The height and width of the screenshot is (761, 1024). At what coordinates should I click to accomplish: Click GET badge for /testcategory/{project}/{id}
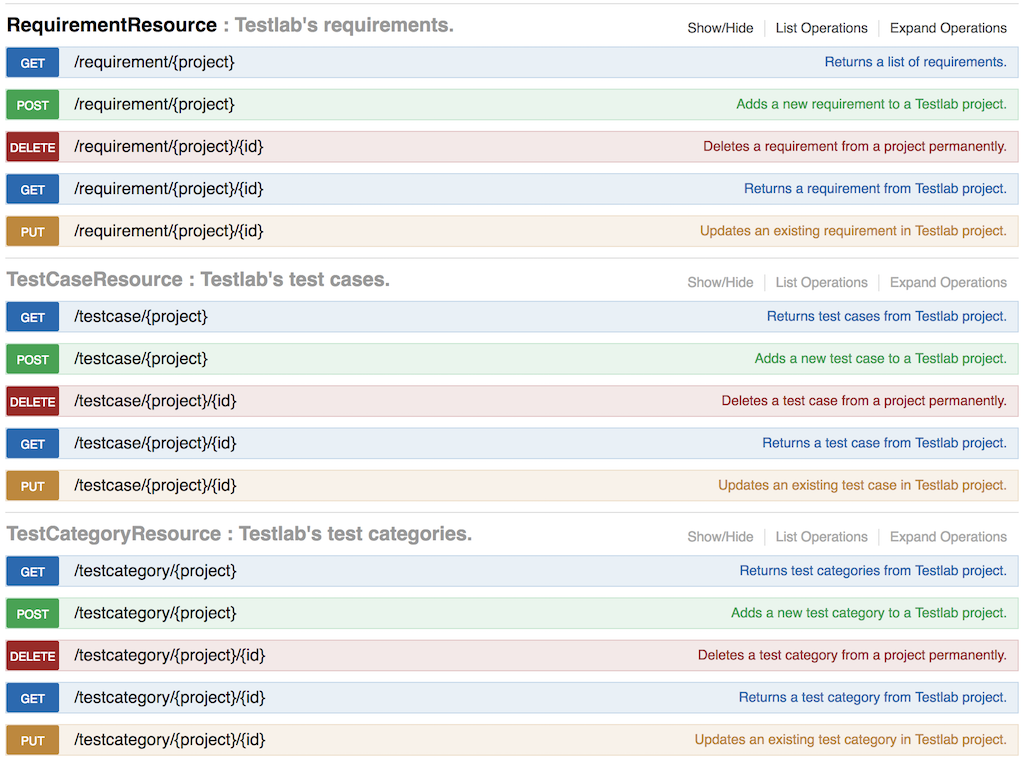point(33,698)
